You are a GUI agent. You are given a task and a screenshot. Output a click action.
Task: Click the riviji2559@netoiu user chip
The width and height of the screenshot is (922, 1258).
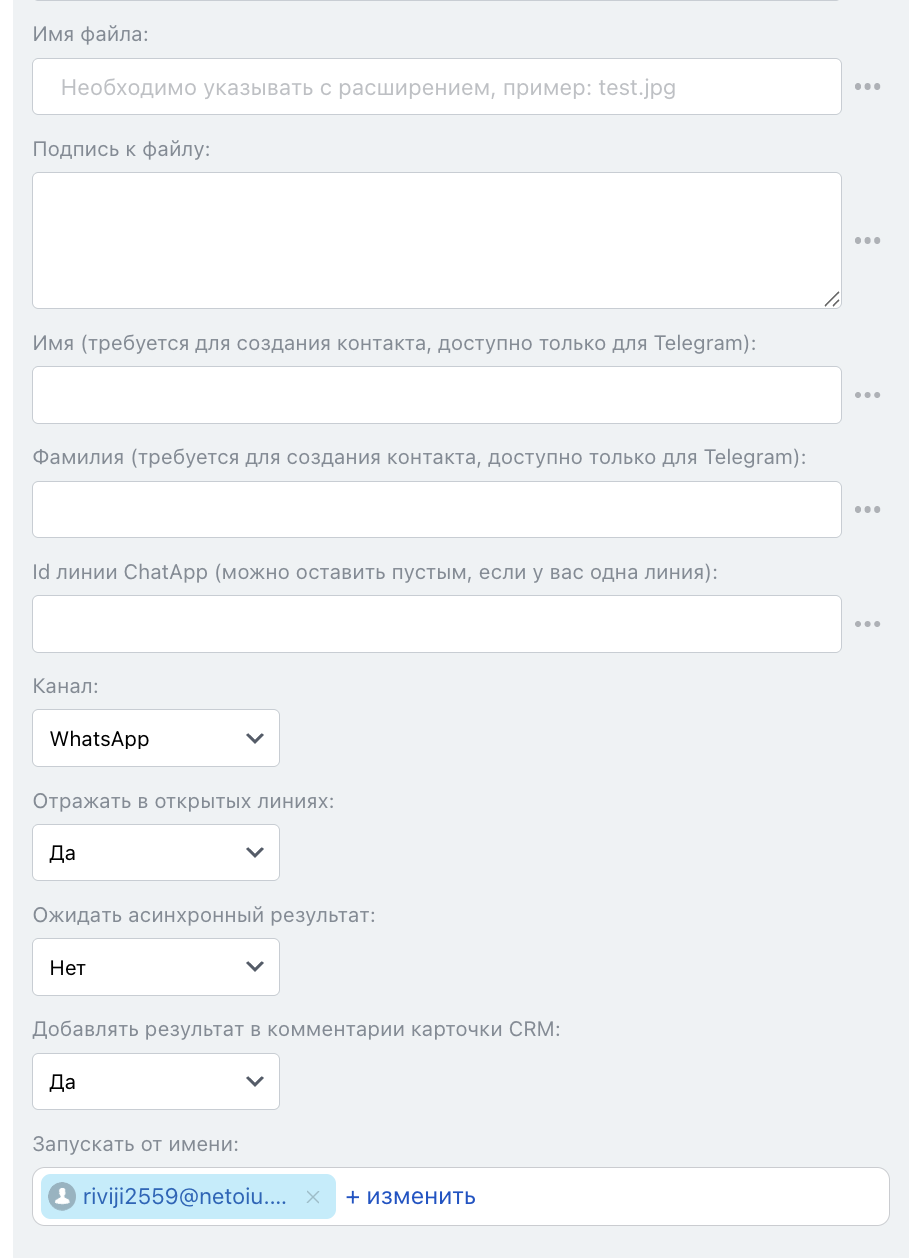tap(182, 1197)
